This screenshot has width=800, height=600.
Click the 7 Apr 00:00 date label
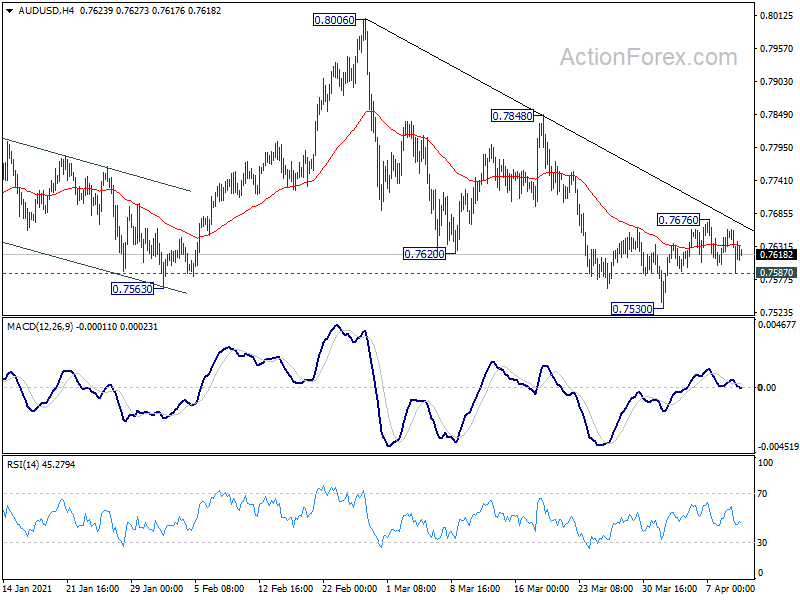[730, 588]
